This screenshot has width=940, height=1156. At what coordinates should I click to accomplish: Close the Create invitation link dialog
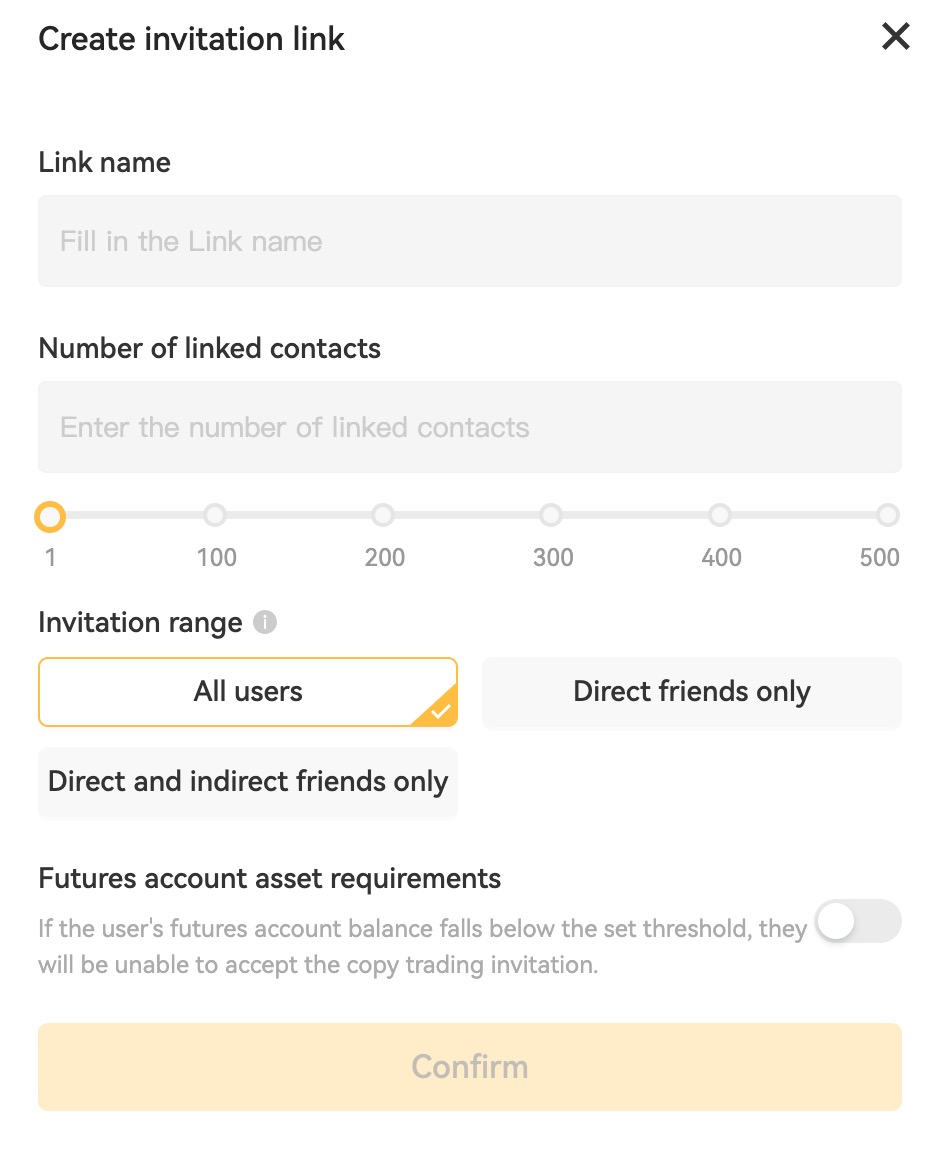(x=895, y=38)
